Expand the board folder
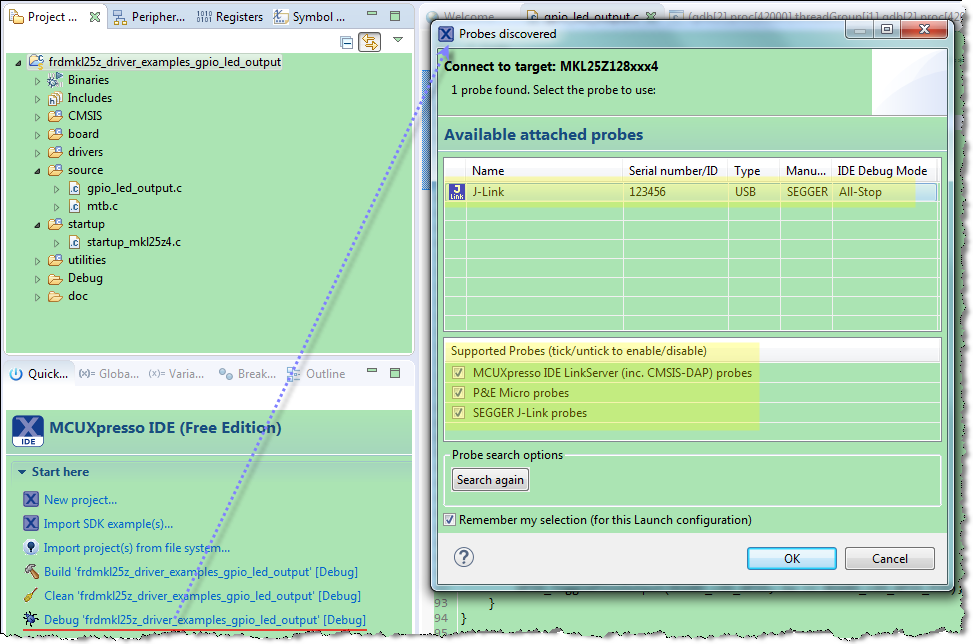 click(x=37, y=135)
